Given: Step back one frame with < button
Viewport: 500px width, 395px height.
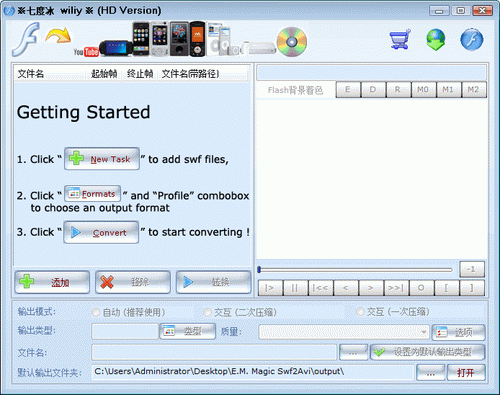Looking at the screenshot, I should coord(346,288).
